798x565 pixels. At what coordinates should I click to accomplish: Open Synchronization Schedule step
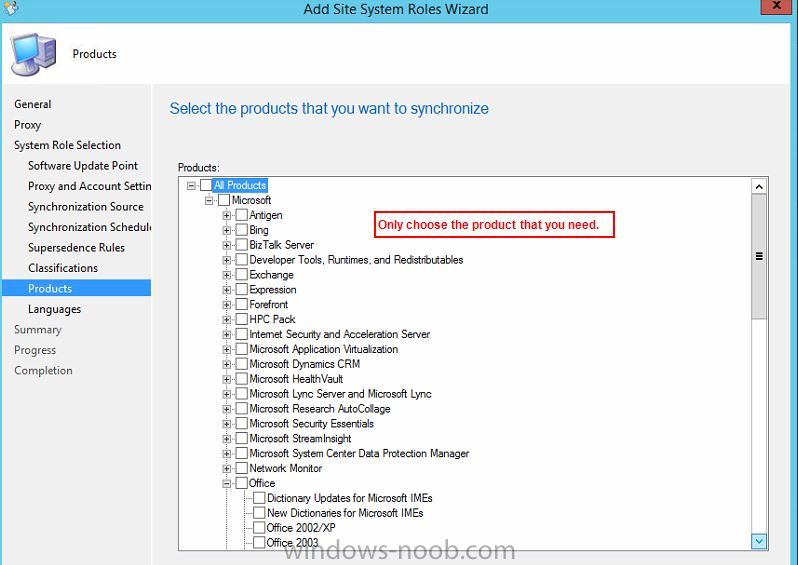[90, 227]
